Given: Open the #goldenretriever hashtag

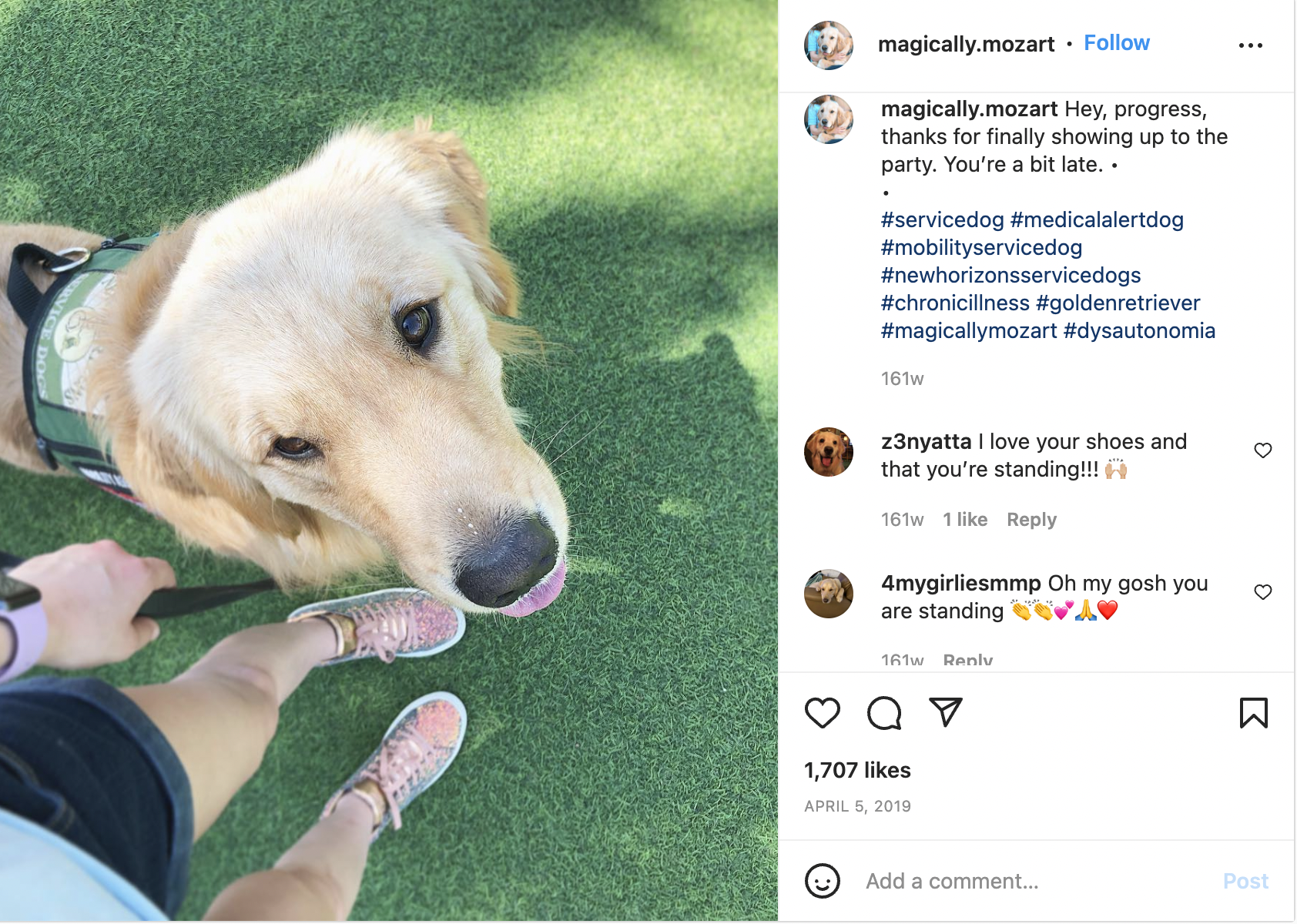Looking at the screenshot, I should point(1118,303).
